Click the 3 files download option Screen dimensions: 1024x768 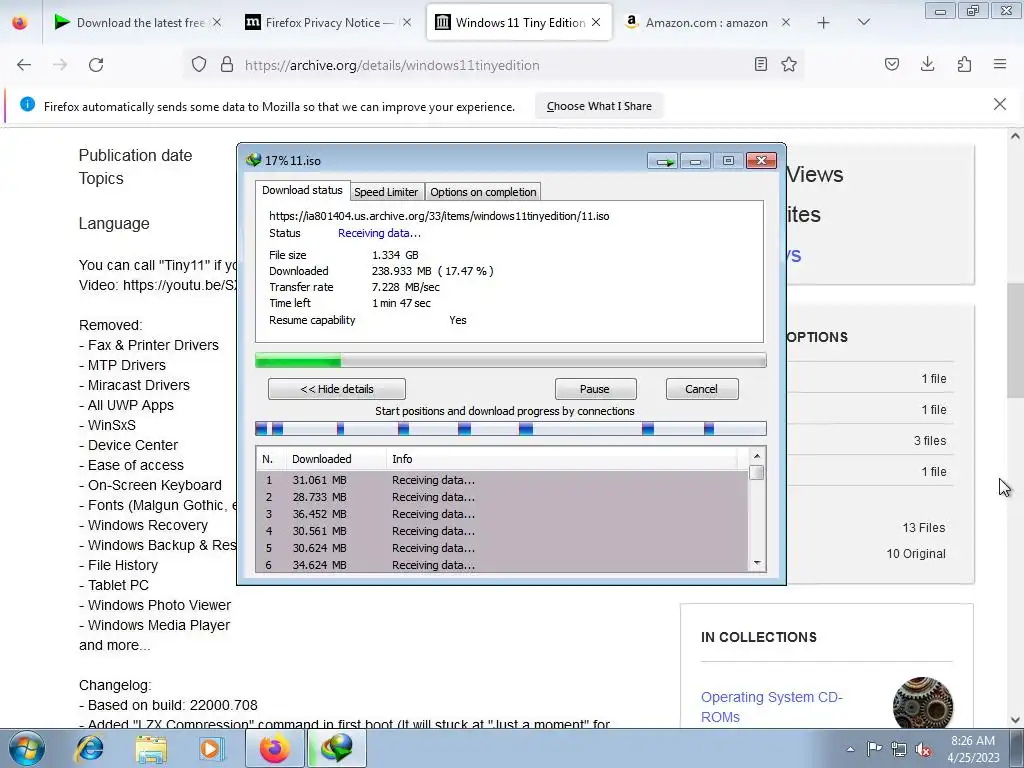tap(930, 441)
